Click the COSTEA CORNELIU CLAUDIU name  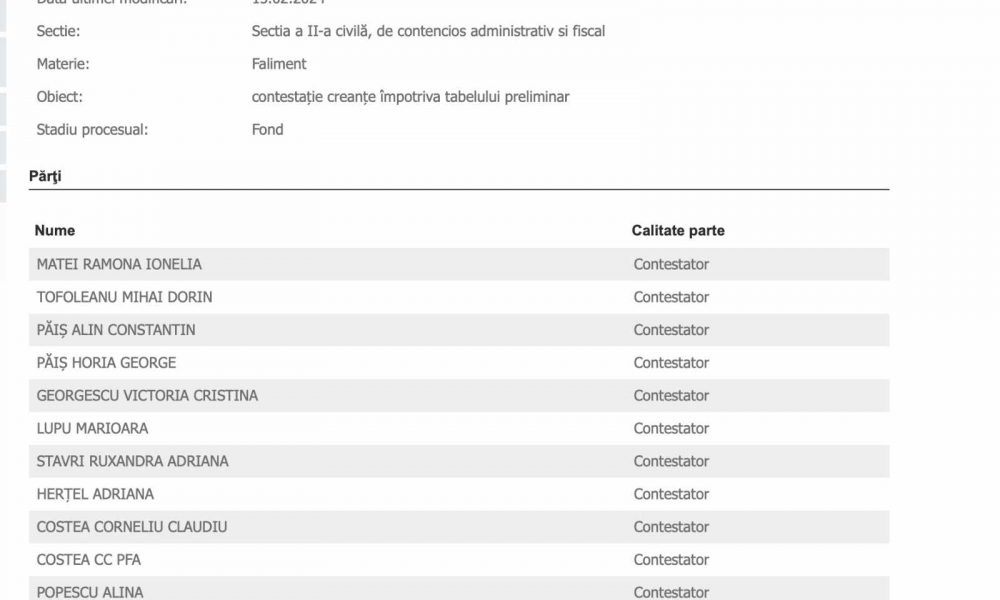pos(132,527)
